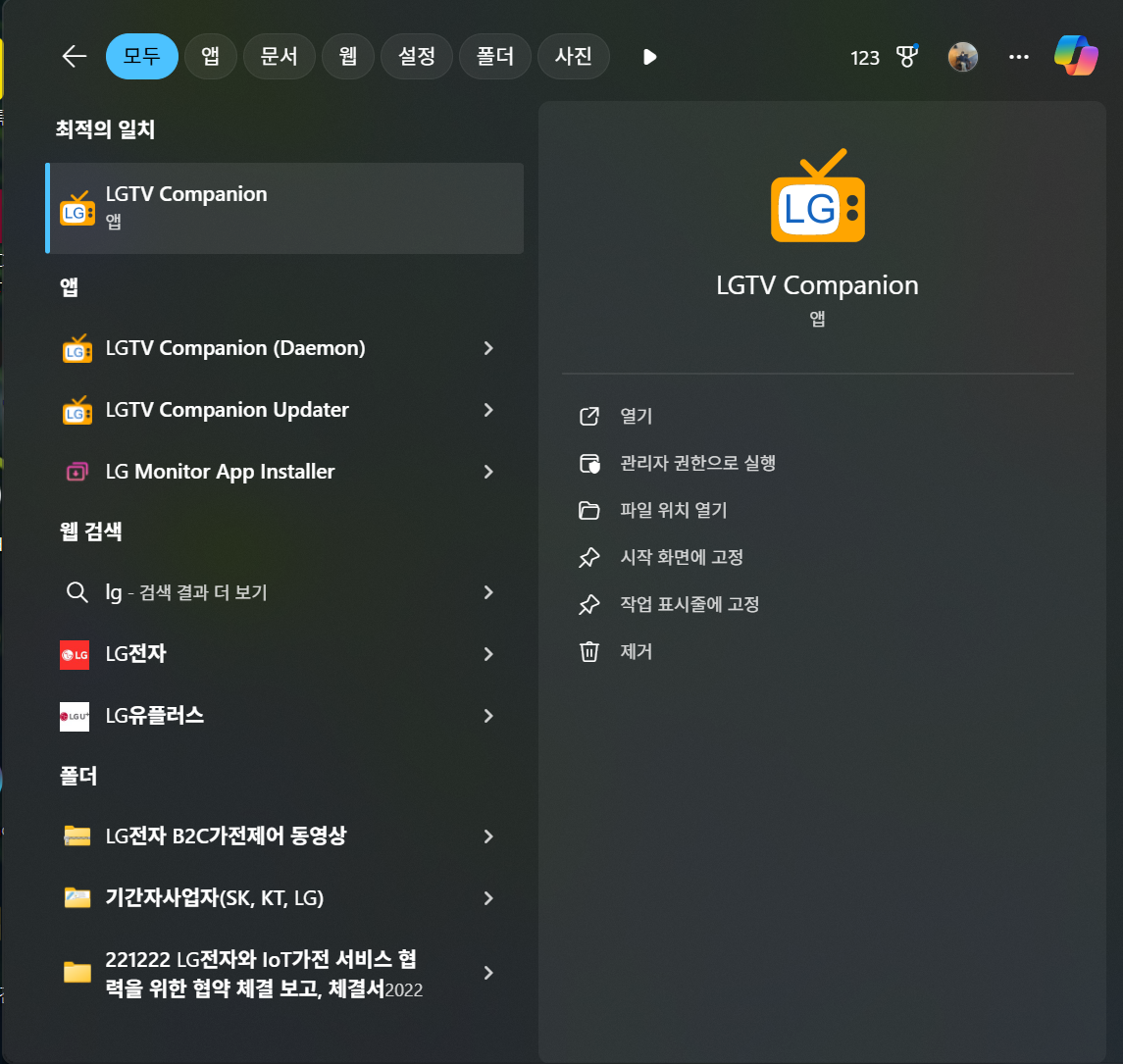
Task: Choose 제거 to uninstall the app
Action: [x=636, y=651]
